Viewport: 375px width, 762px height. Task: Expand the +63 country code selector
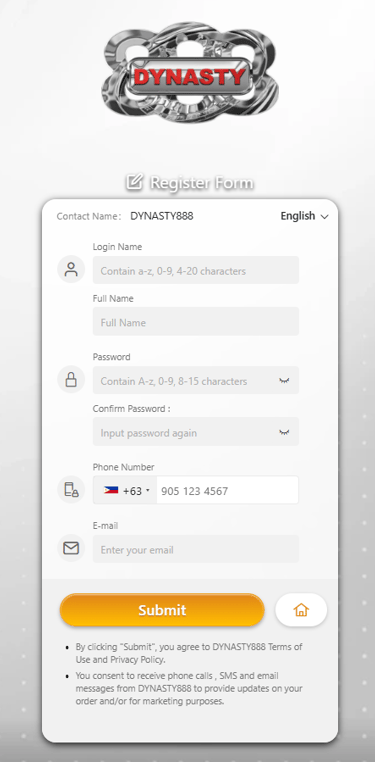125,490
